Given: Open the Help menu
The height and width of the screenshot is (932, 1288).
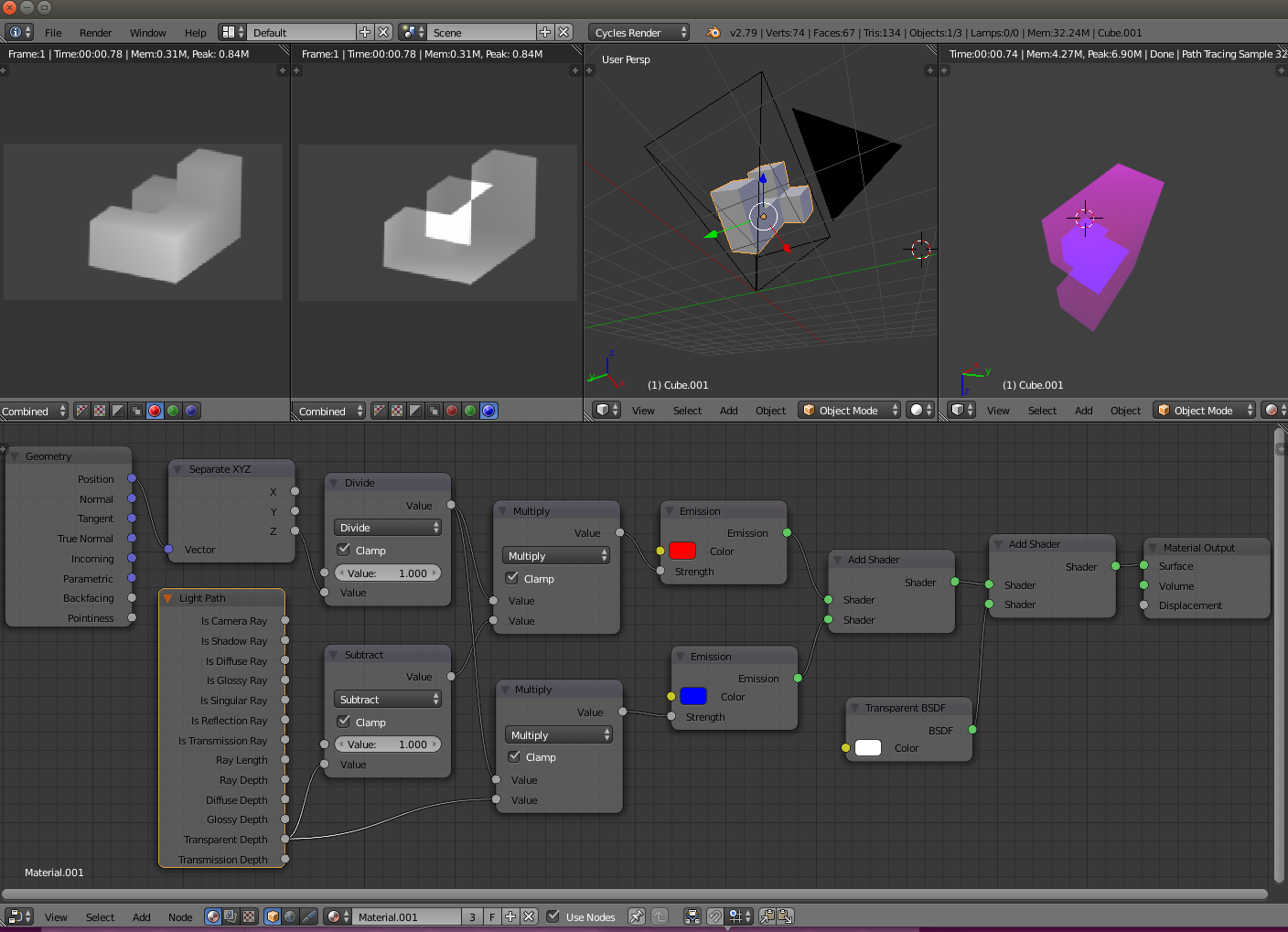Looking at the screenshot, I should 195,32.
